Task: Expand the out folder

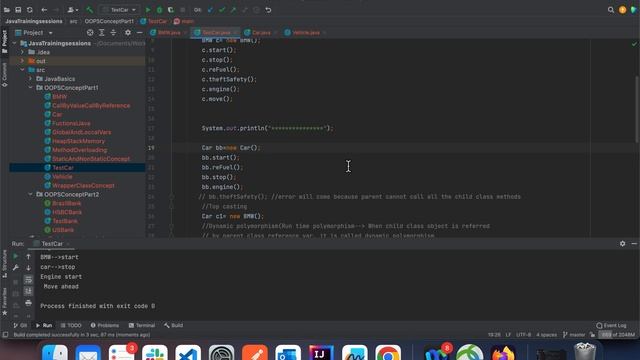Action: click(22, 61)
